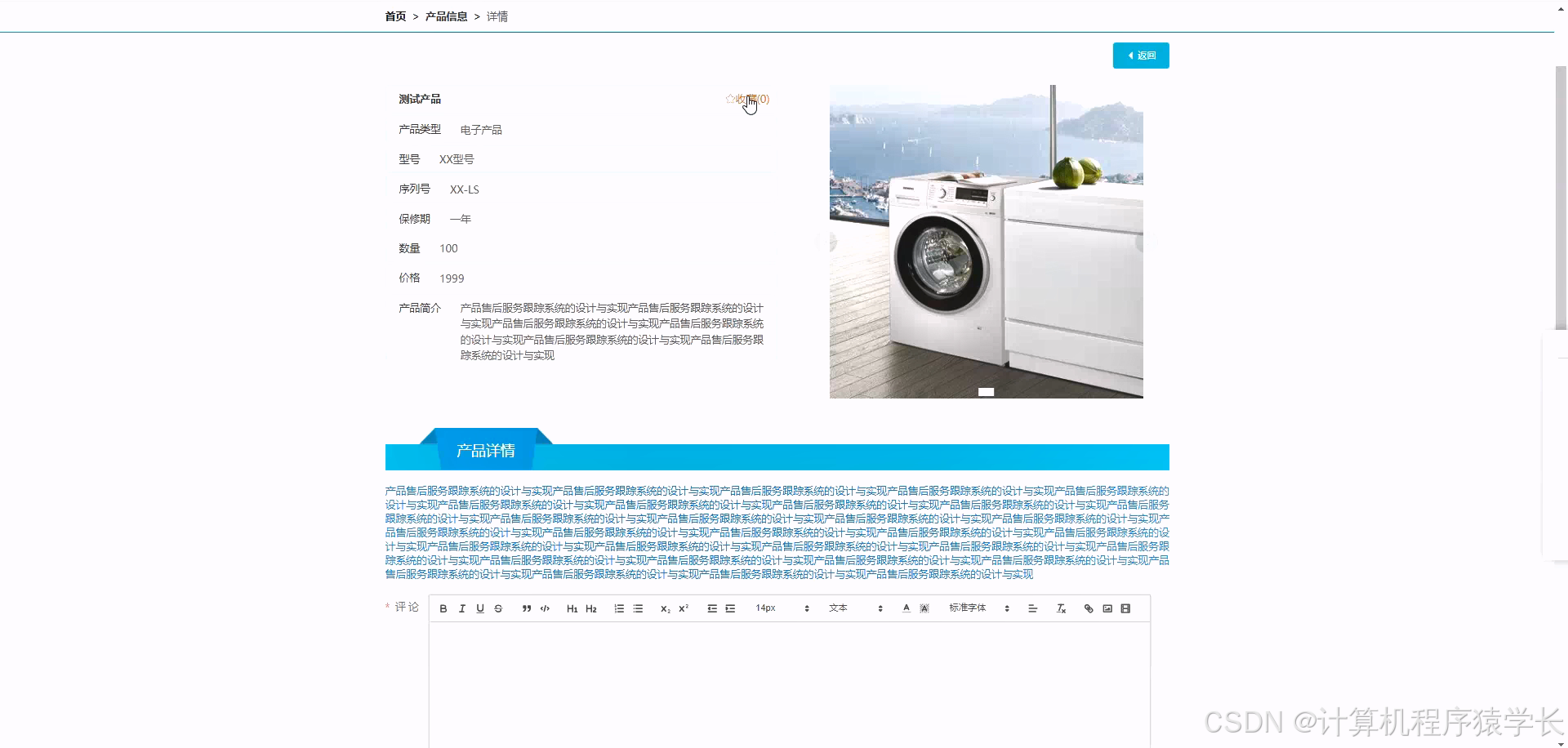Toggle the ordered list formatting
The height and width of the screenshot is (748, 1568).
coord(619,608)
